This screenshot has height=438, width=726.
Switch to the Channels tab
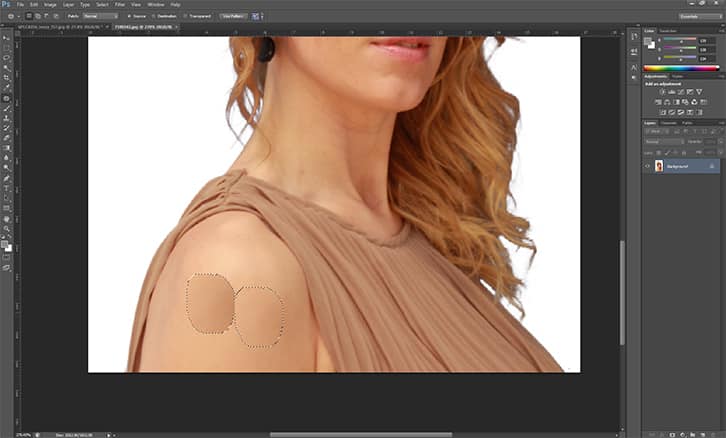669,123
